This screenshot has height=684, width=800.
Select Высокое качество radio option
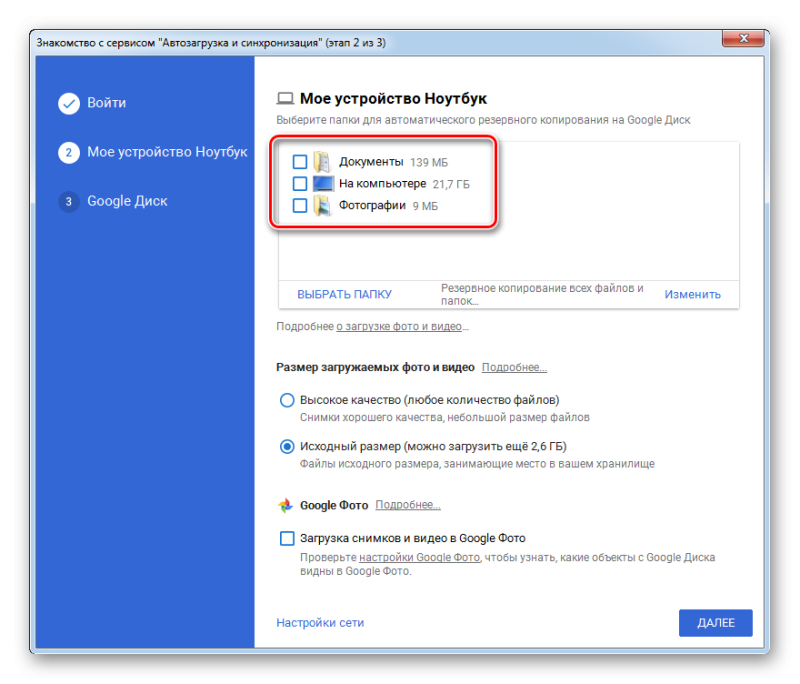(x=287, y=400)
